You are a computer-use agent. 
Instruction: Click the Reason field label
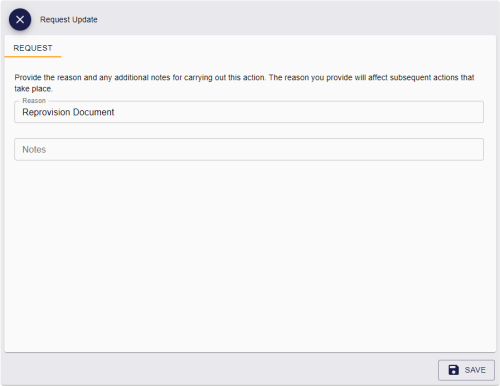34,101
